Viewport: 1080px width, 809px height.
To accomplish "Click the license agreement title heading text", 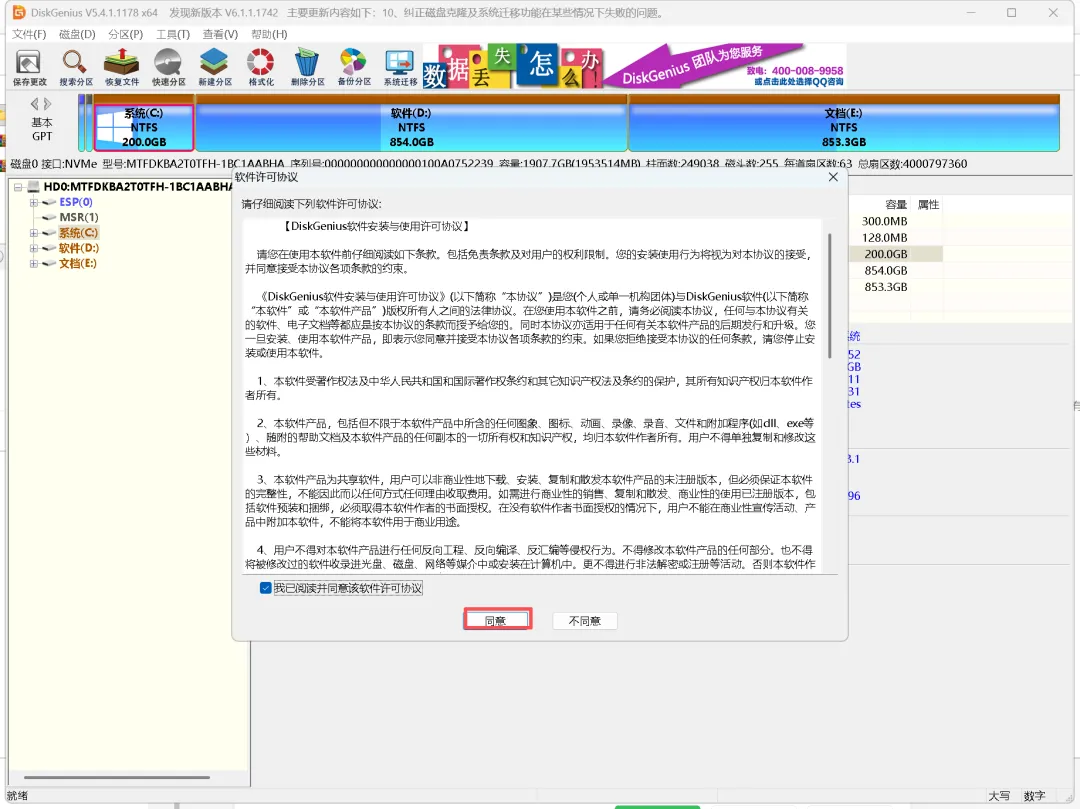I will coord(376,226).
